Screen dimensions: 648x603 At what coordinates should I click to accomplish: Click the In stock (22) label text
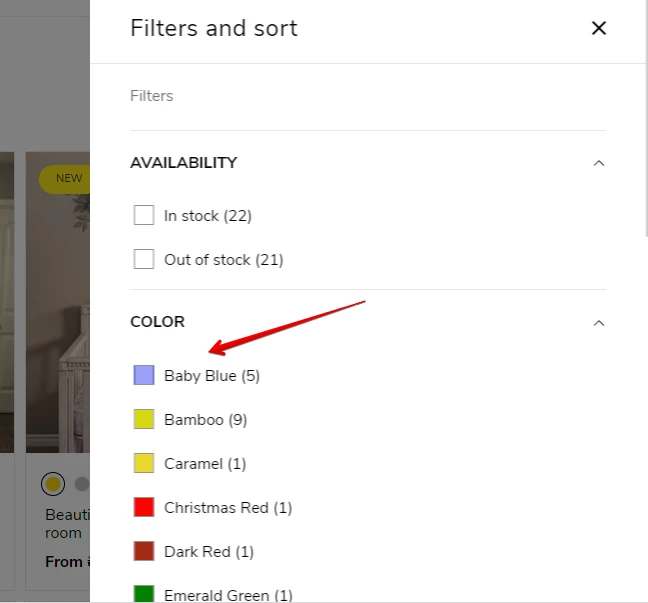click(x=208, y=216)
